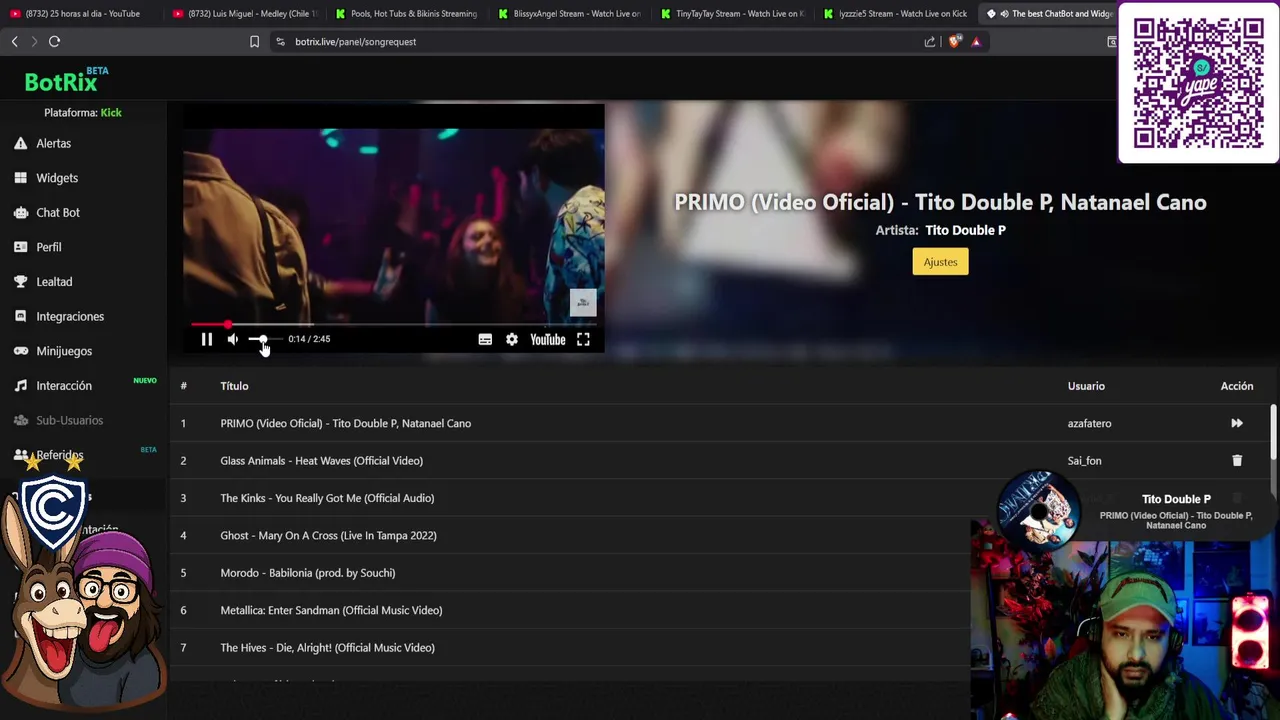Image resolution: width=1280 pixels, height=720 pixels.
Task: Click the Título column header
Action: (234, 386)
